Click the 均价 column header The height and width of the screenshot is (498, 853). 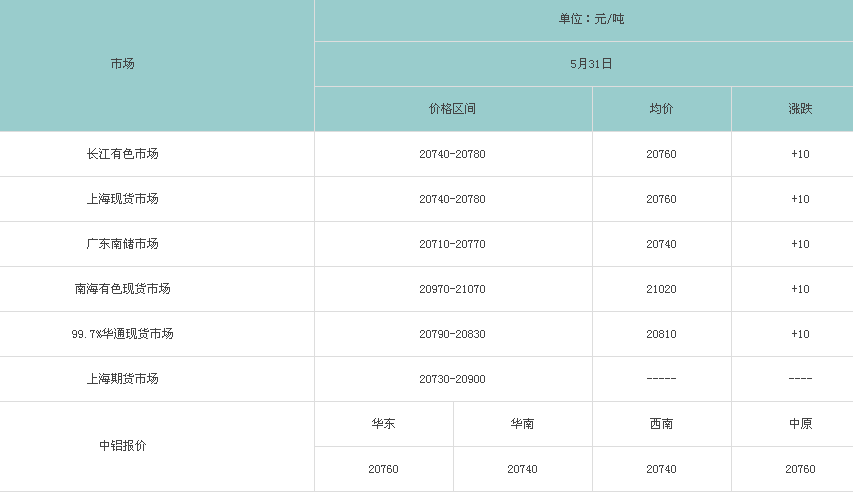[661, 109]
